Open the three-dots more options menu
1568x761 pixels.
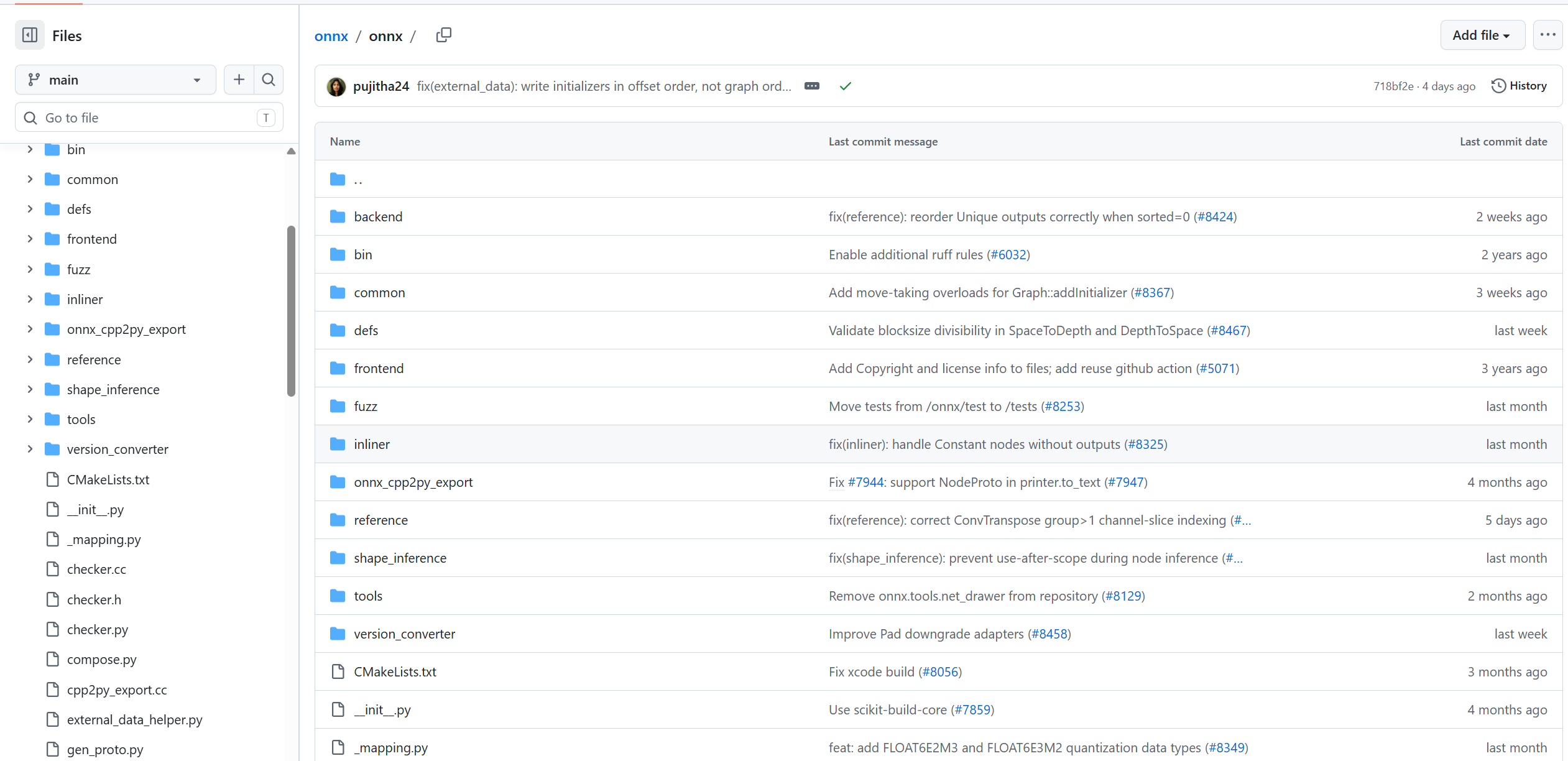point(1547,35)
